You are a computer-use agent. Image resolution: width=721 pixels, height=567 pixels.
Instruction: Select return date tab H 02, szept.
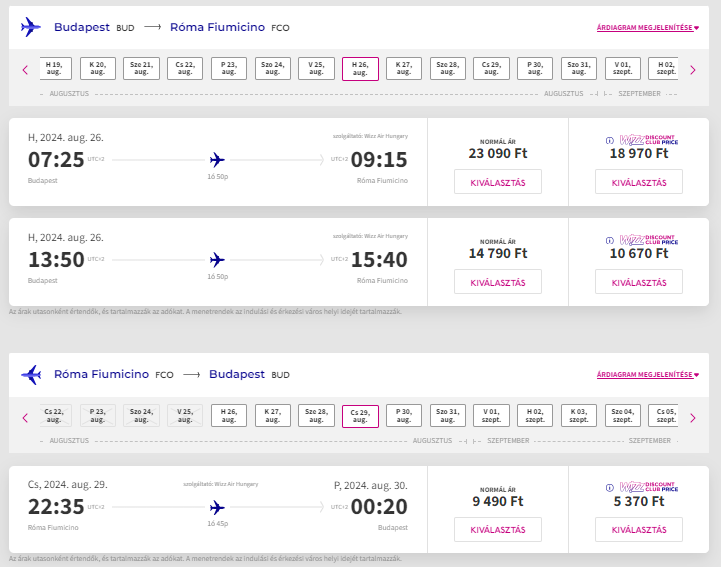[x=536, y=417]
